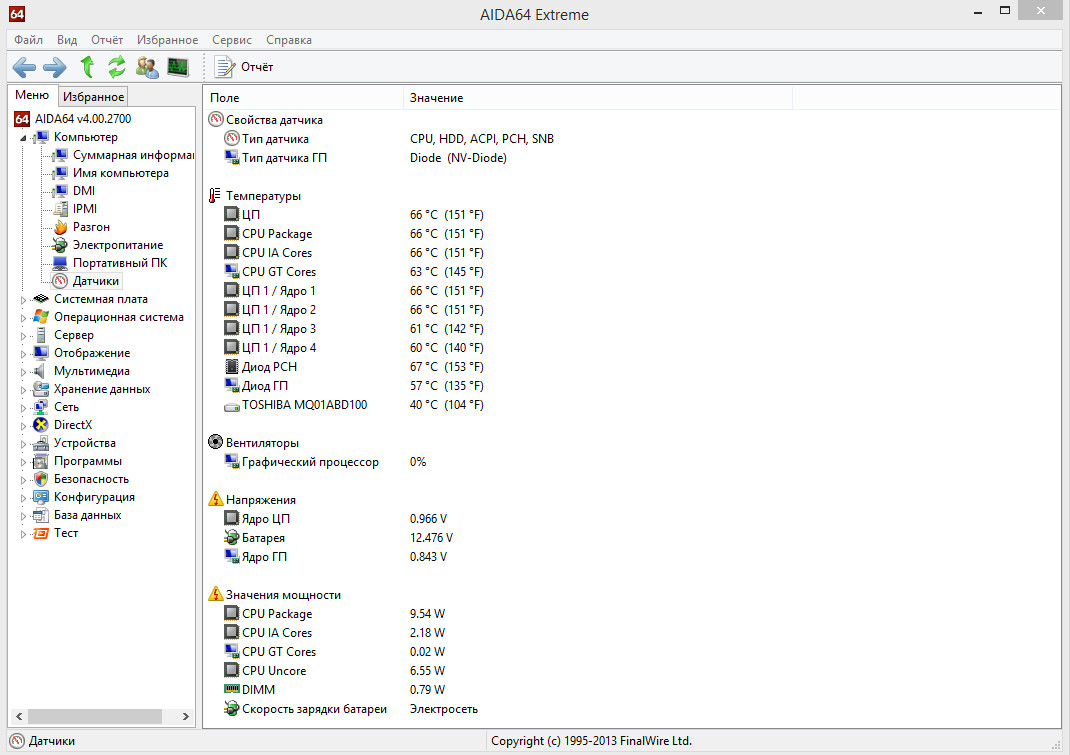1070x755 pixels.
Task: Click the green Up arrow toolbar icon
Action: pyautogui.click(x=87, y=66)
